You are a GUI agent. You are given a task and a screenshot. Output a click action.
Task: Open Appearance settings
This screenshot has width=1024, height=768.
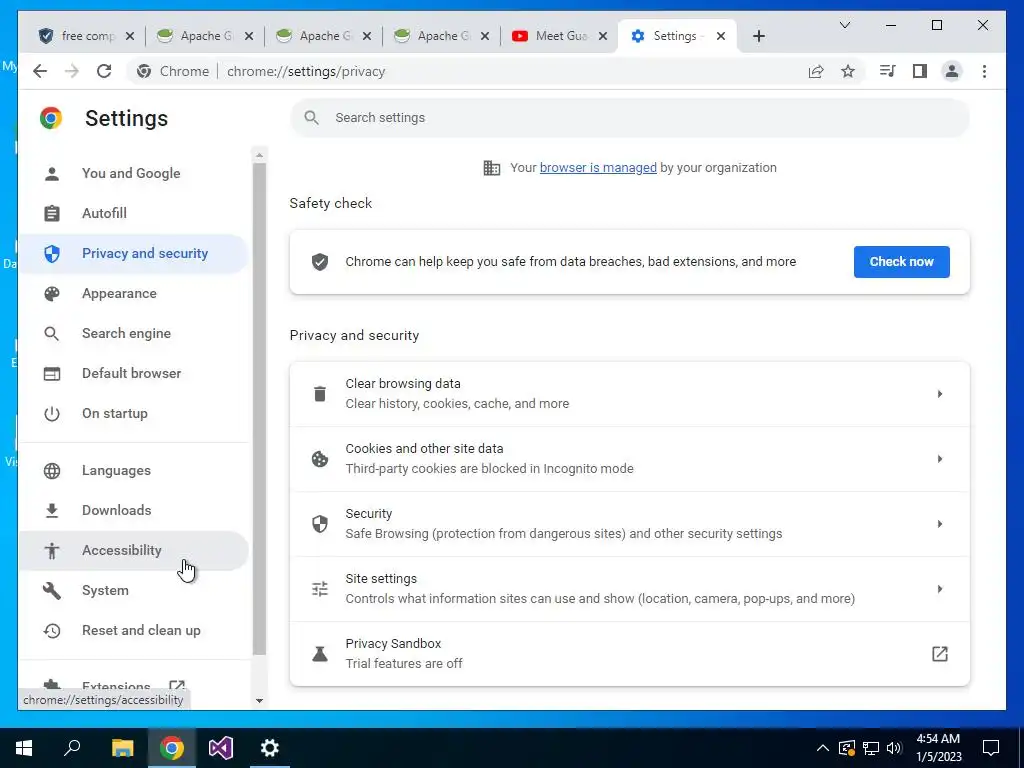[x=133, y=293]
